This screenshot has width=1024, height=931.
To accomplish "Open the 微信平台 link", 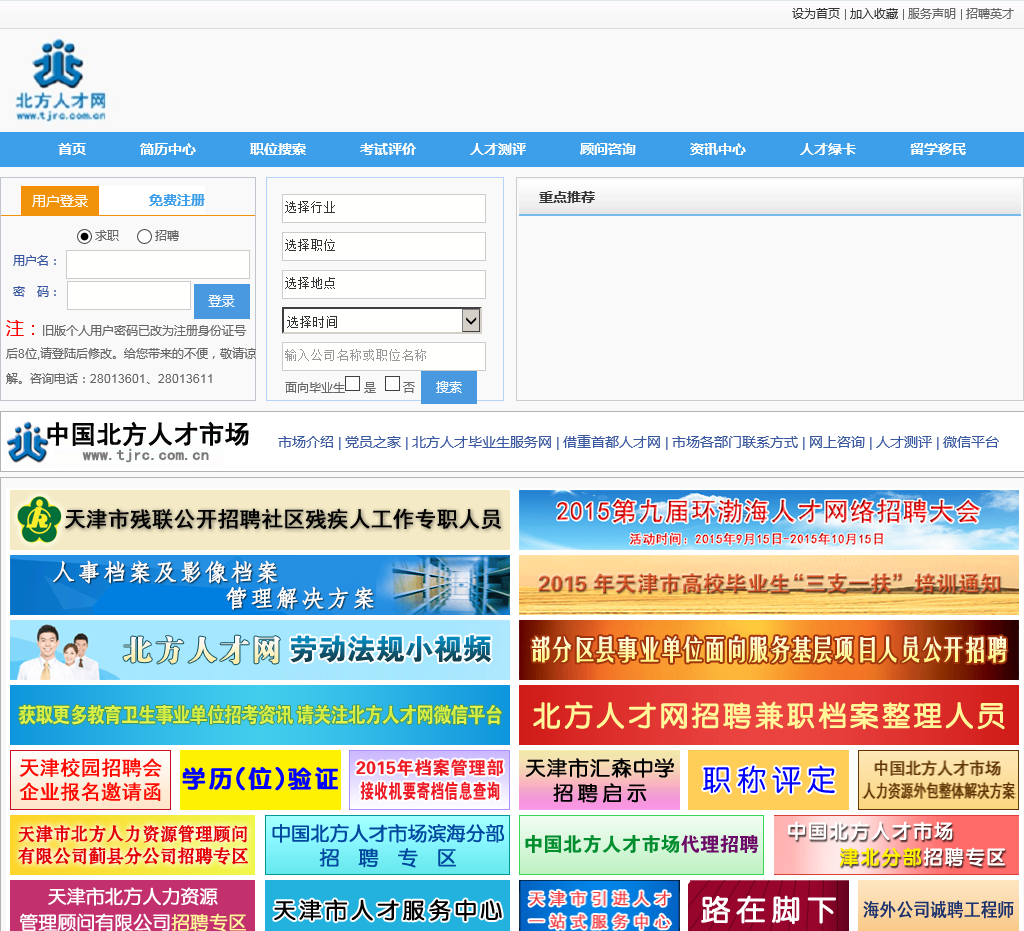I will [x=970, y=442].
